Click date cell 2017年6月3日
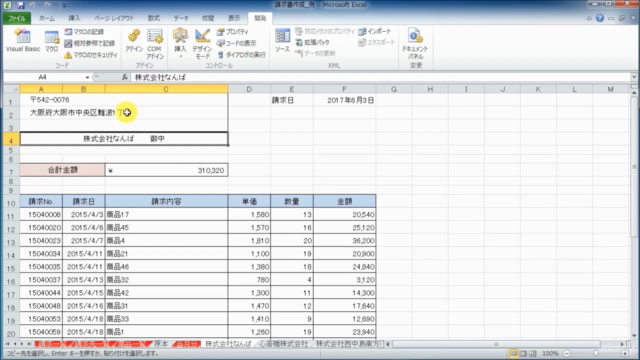Viewport: 640px width, 360px height. click(344, 100)
